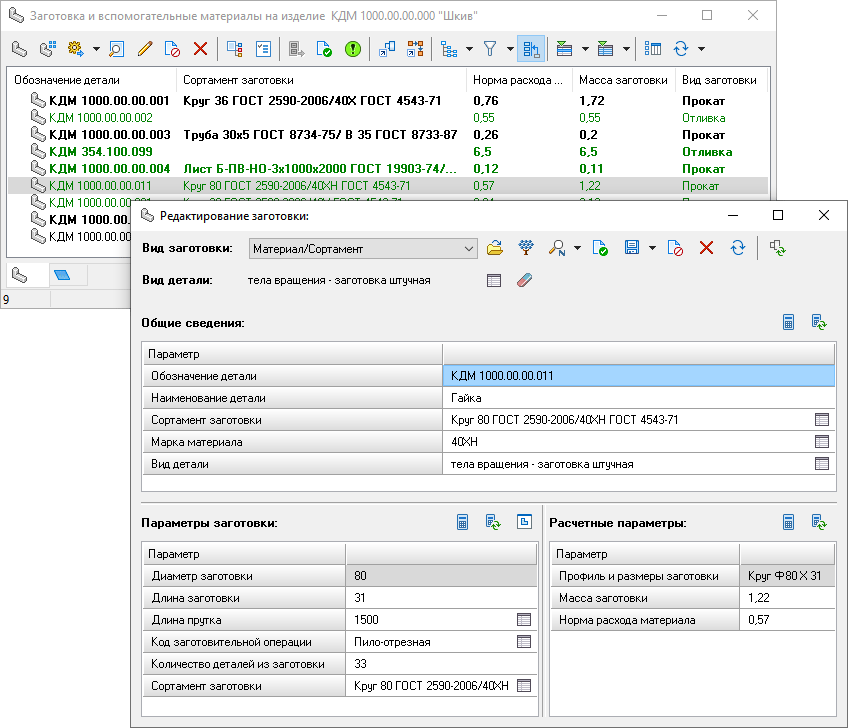
Task: Expand the dropdown arrow next to filter icon
Action: point(510,48)
